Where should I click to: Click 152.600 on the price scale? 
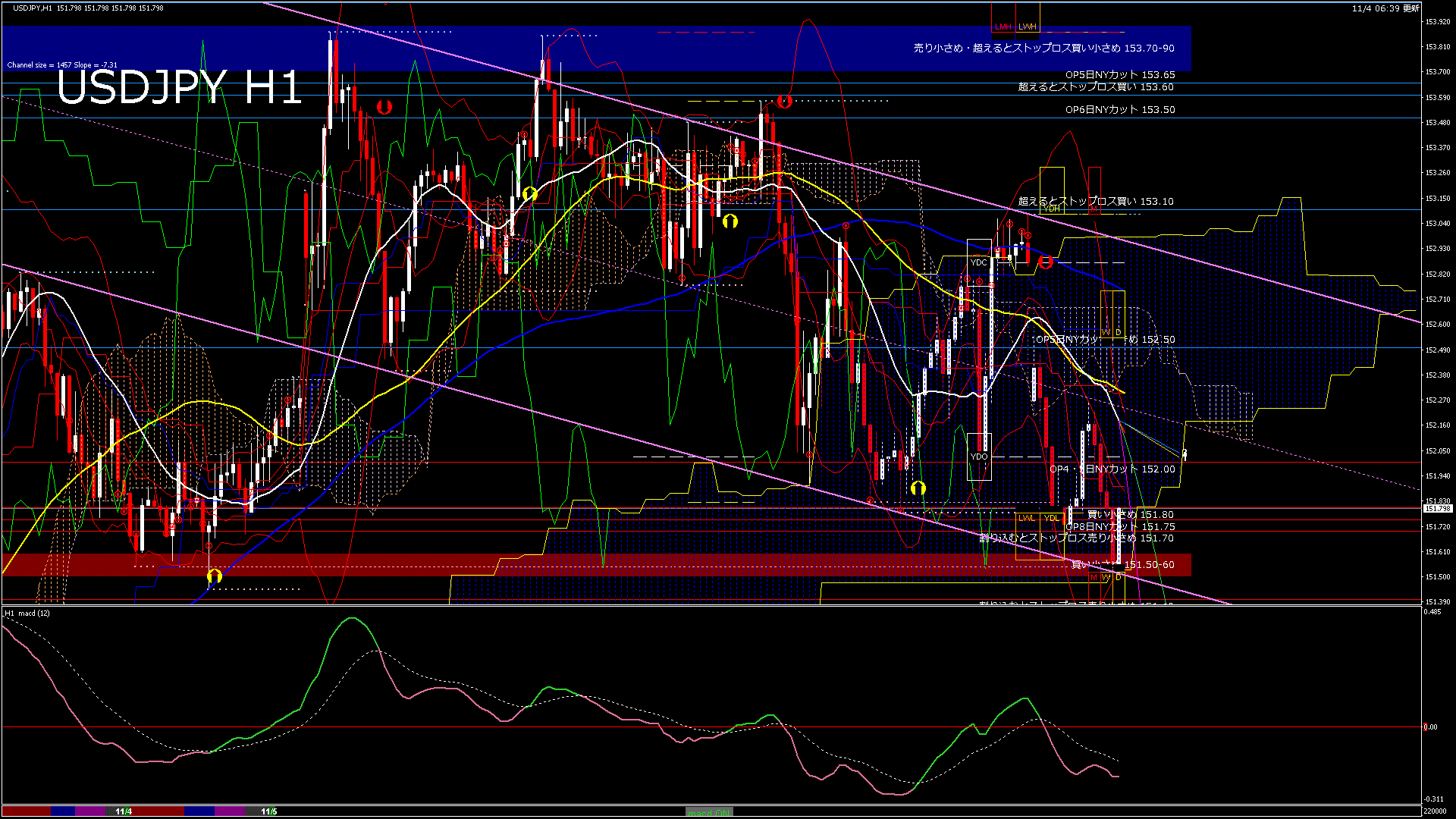click(1438, 325)
